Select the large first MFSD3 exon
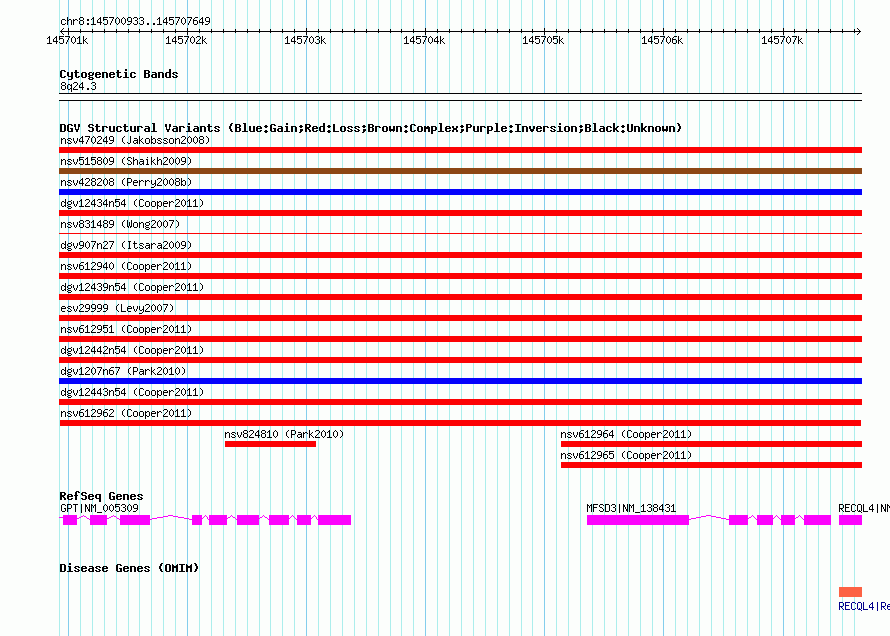 click(x=638, y=520)
